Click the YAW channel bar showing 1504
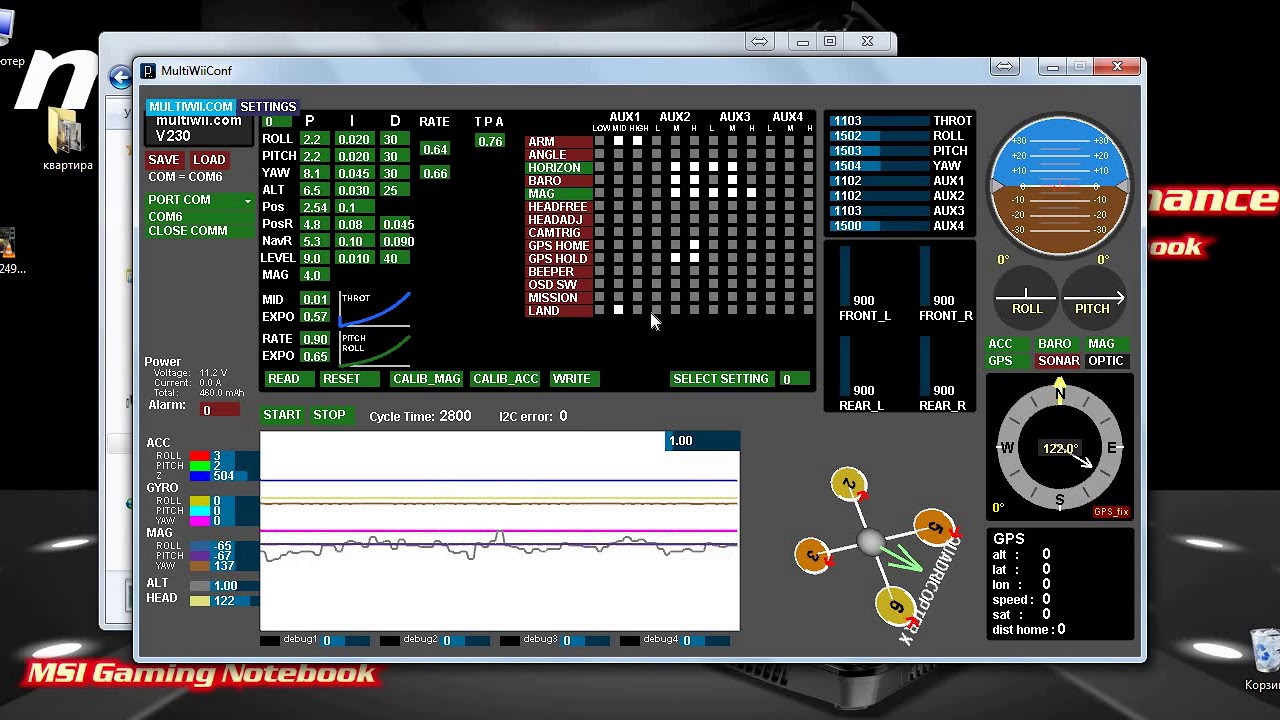Viewport: 1280px width, 720px height. 880,166
